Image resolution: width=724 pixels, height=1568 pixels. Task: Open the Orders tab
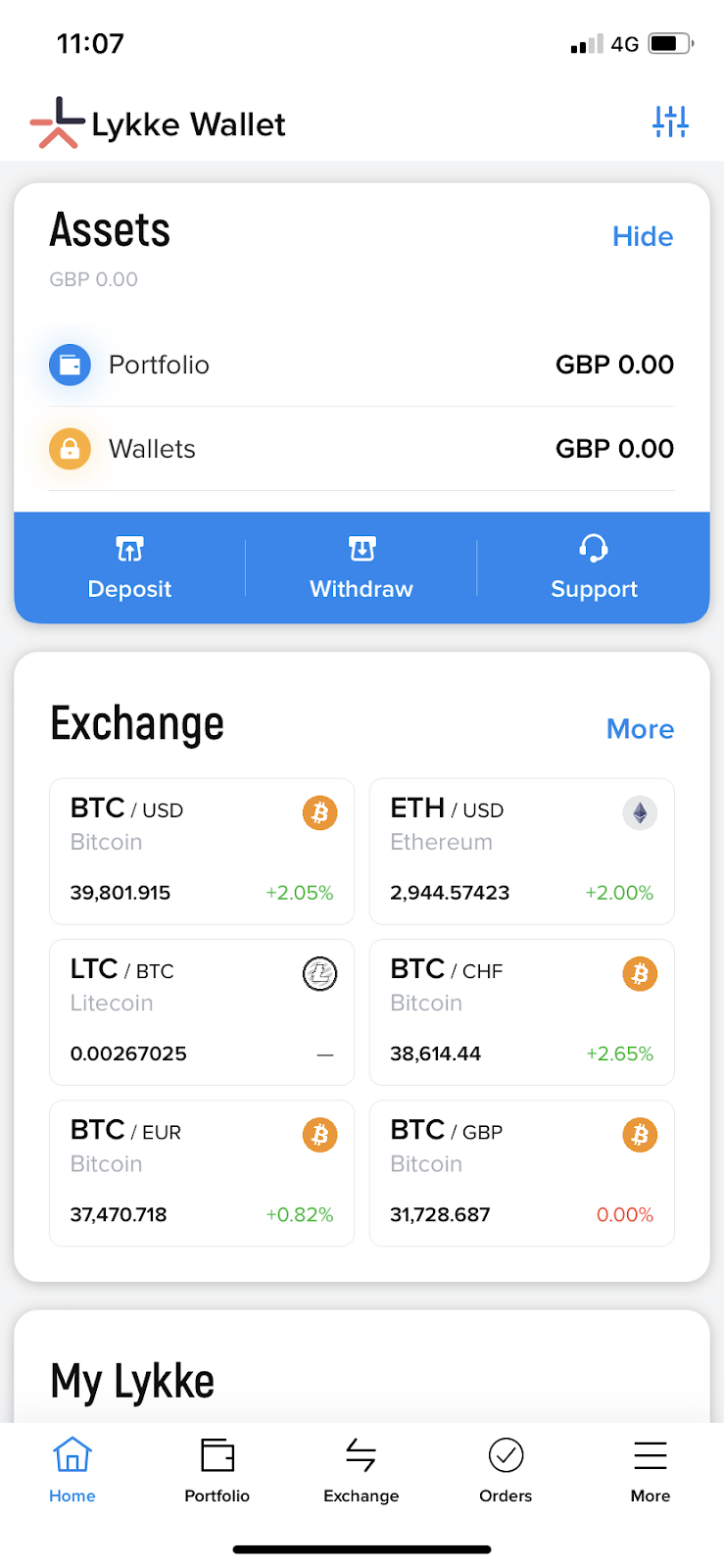(506, 1469)
